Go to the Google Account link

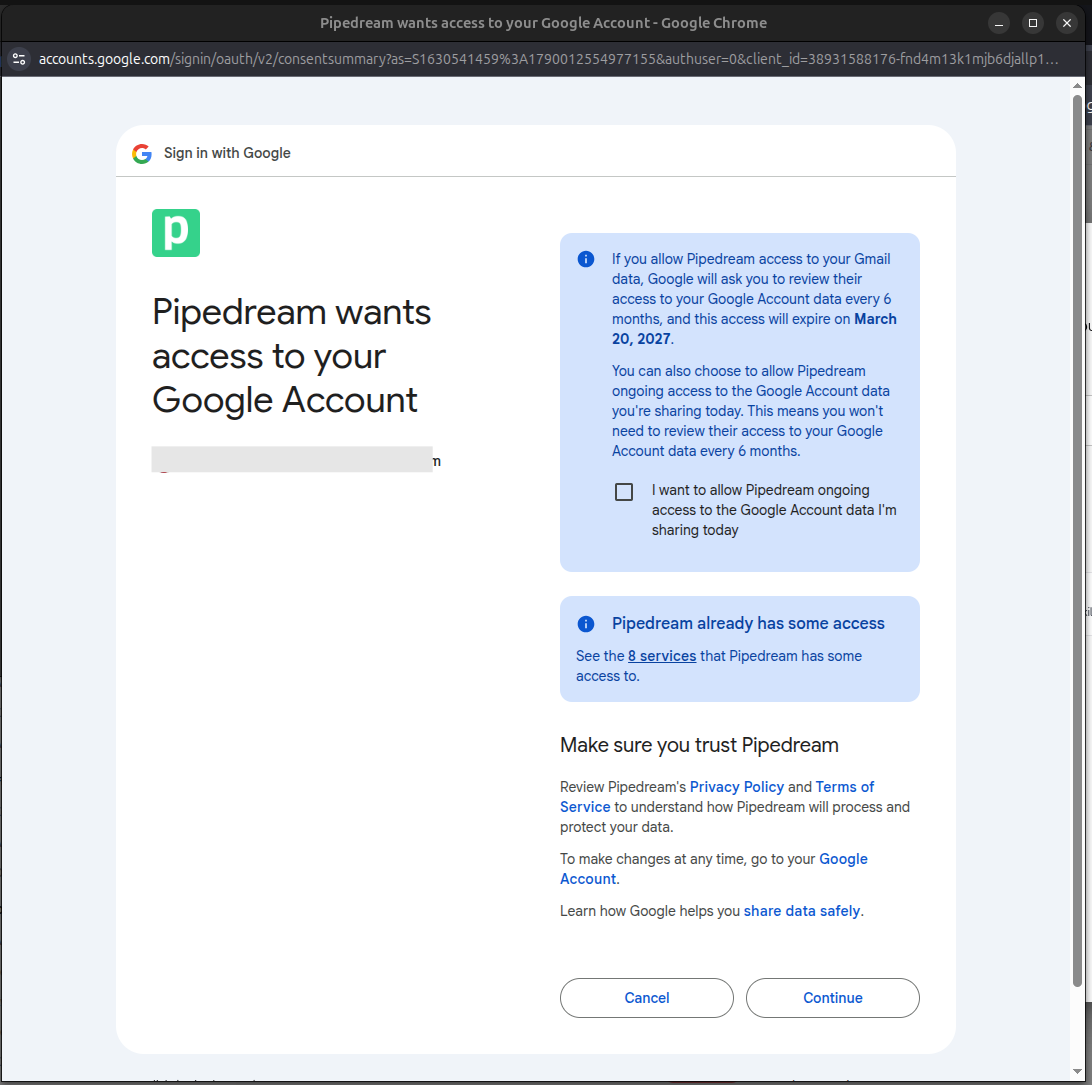[714, 868]
